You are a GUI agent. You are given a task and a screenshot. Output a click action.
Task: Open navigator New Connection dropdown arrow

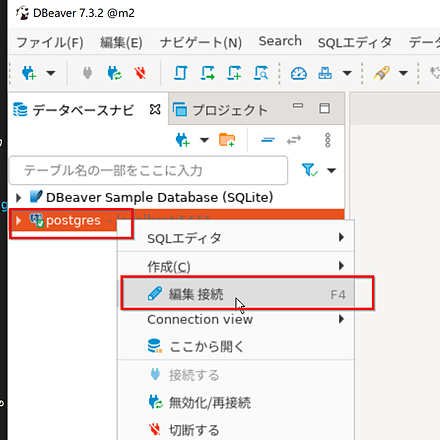coord(204,140)
